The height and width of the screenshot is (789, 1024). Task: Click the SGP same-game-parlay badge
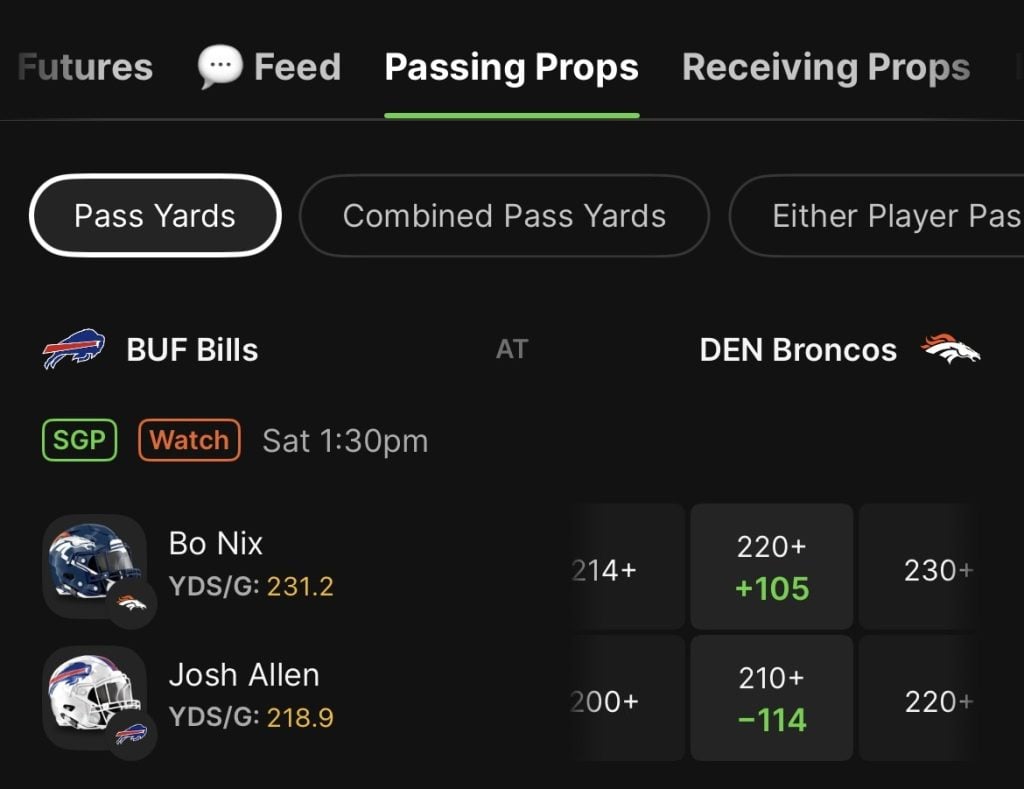79,440
